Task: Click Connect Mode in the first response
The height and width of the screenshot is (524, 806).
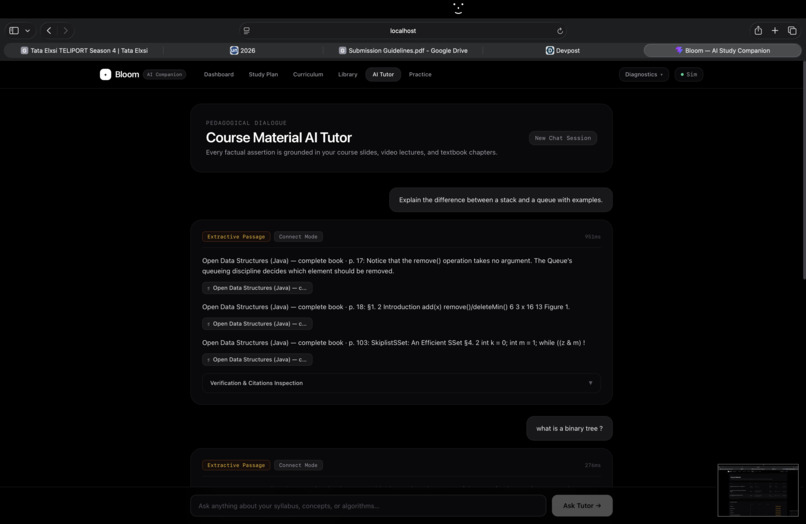Action: pos(298,237)
